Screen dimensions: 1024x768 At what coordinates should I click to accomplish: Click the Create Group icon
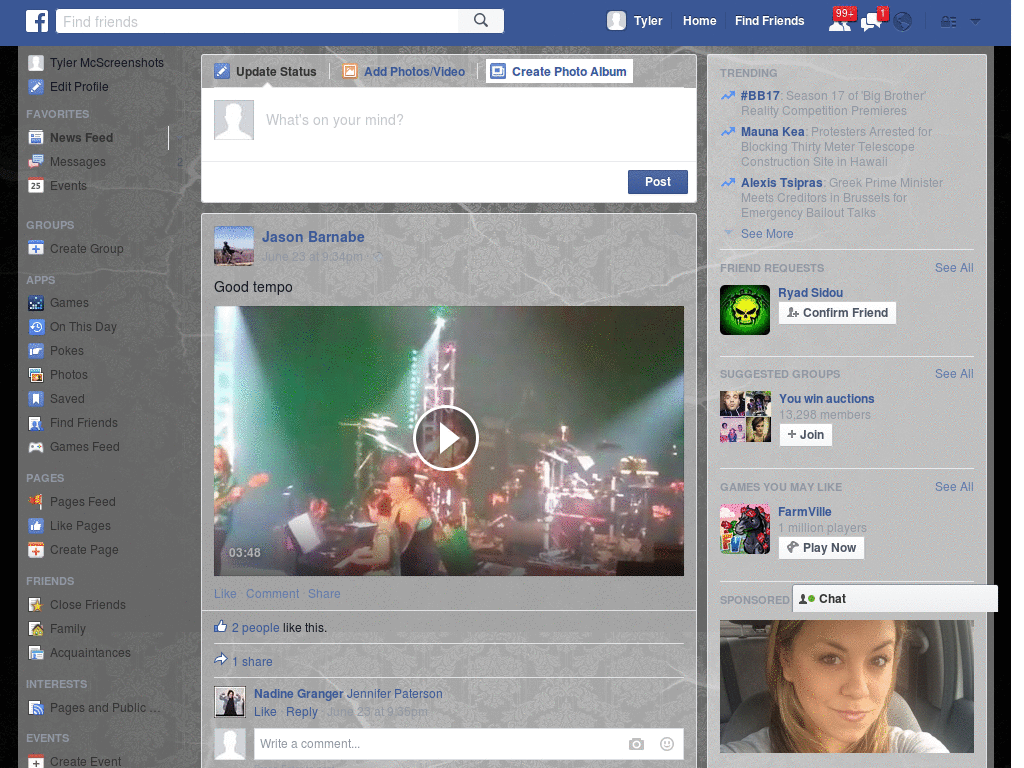tap(36, 249)
